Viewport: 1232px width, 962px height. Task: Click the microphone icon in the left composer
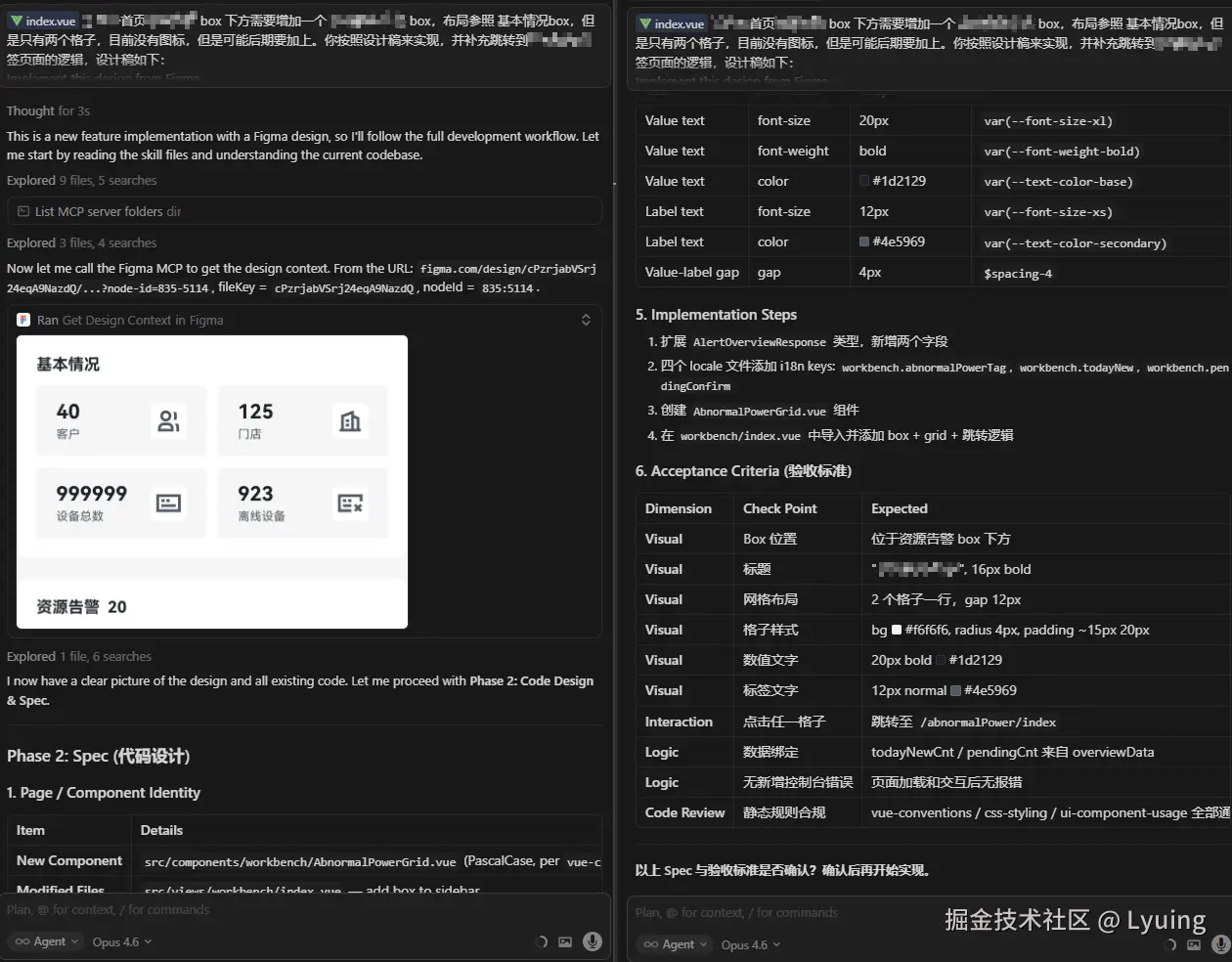tap(592, 941)
